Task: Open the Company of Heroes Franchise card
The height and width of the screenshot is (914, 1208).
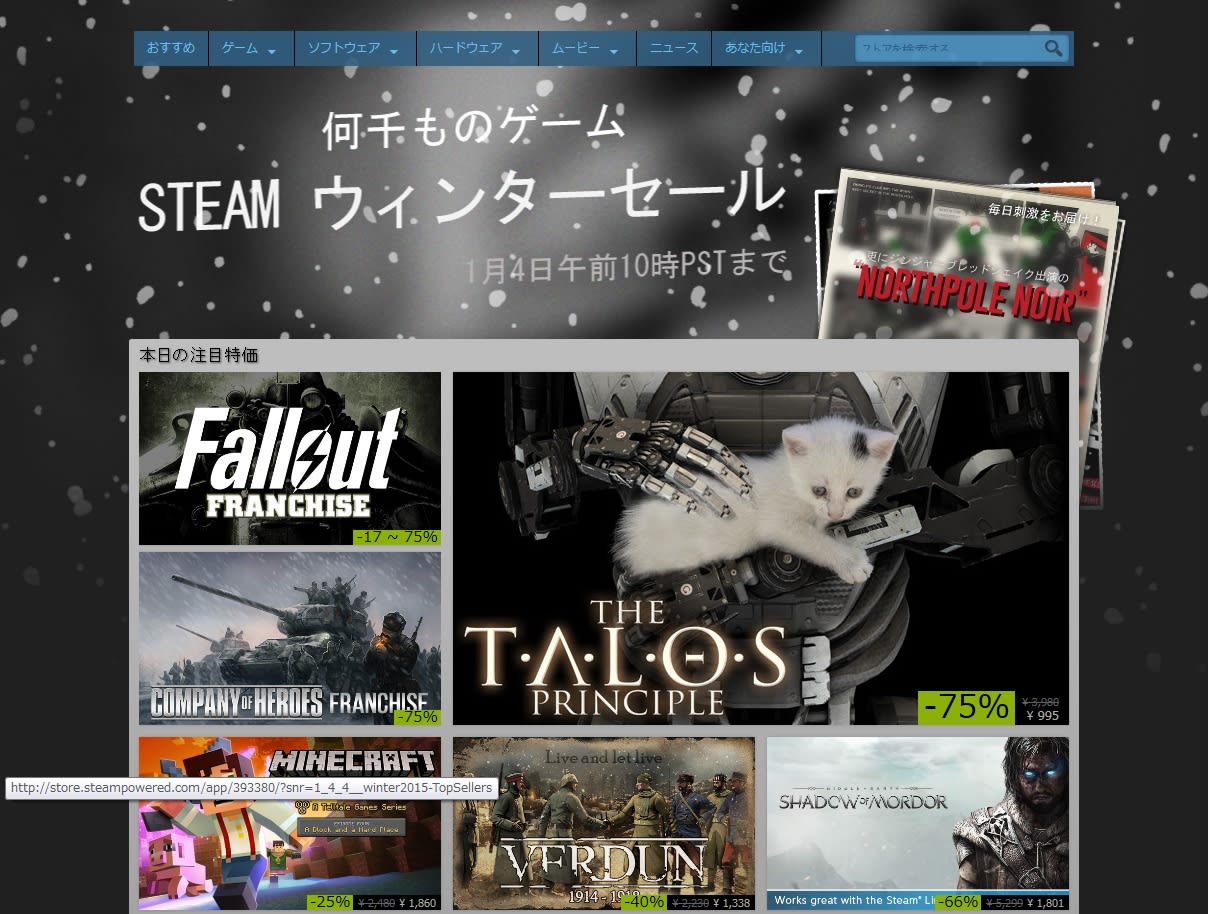Action: (290, 639)
